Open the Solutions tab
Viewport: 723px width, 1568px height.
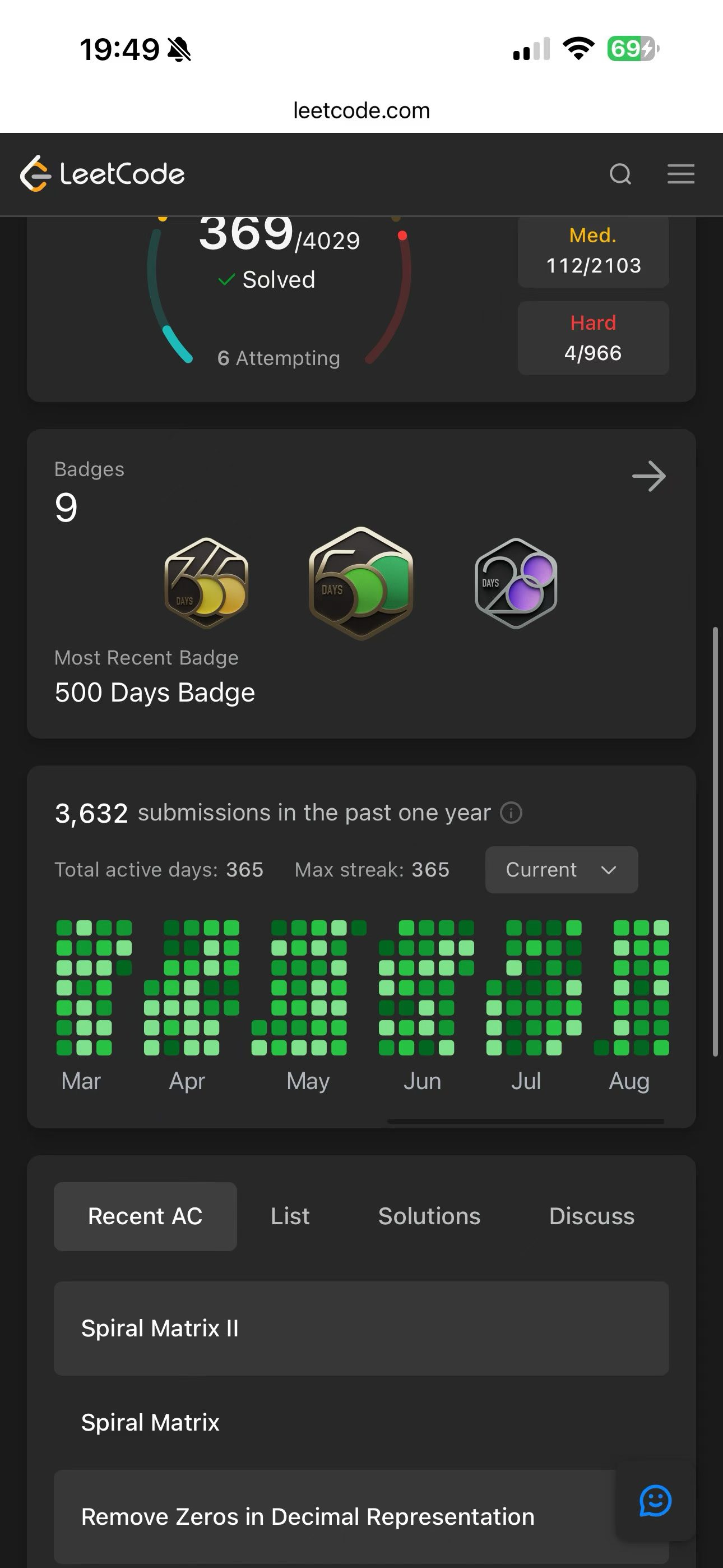click(429, 1216)
